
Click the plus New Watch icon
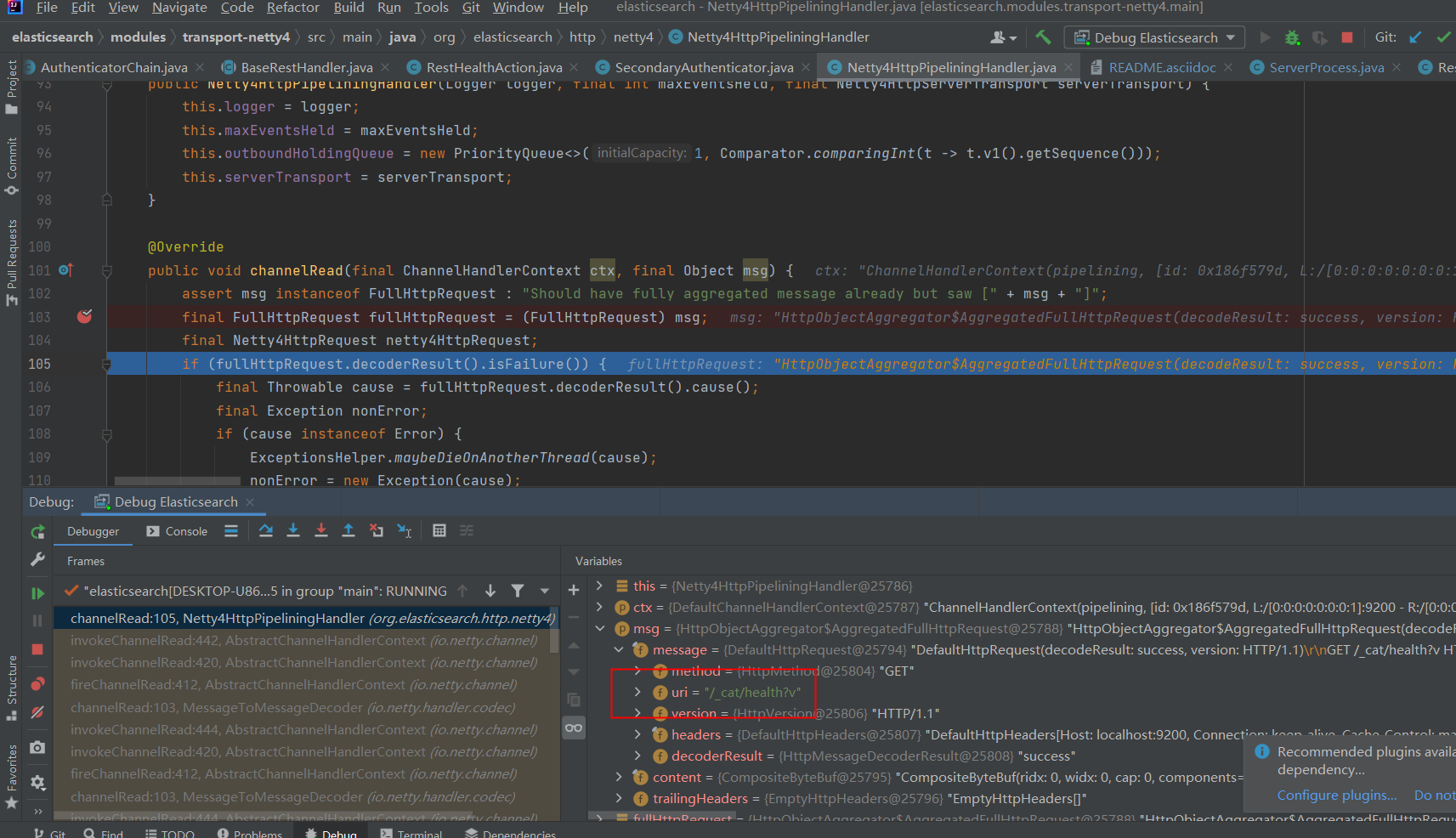coord(574,590)
